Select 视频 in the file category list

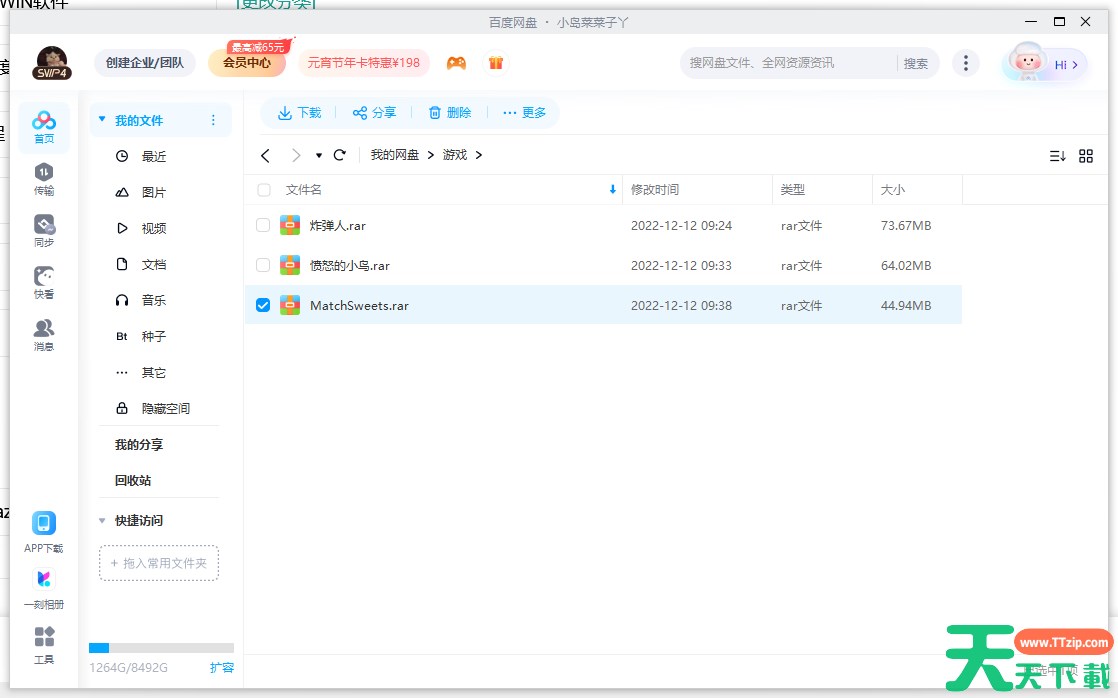tap(153, 228)
